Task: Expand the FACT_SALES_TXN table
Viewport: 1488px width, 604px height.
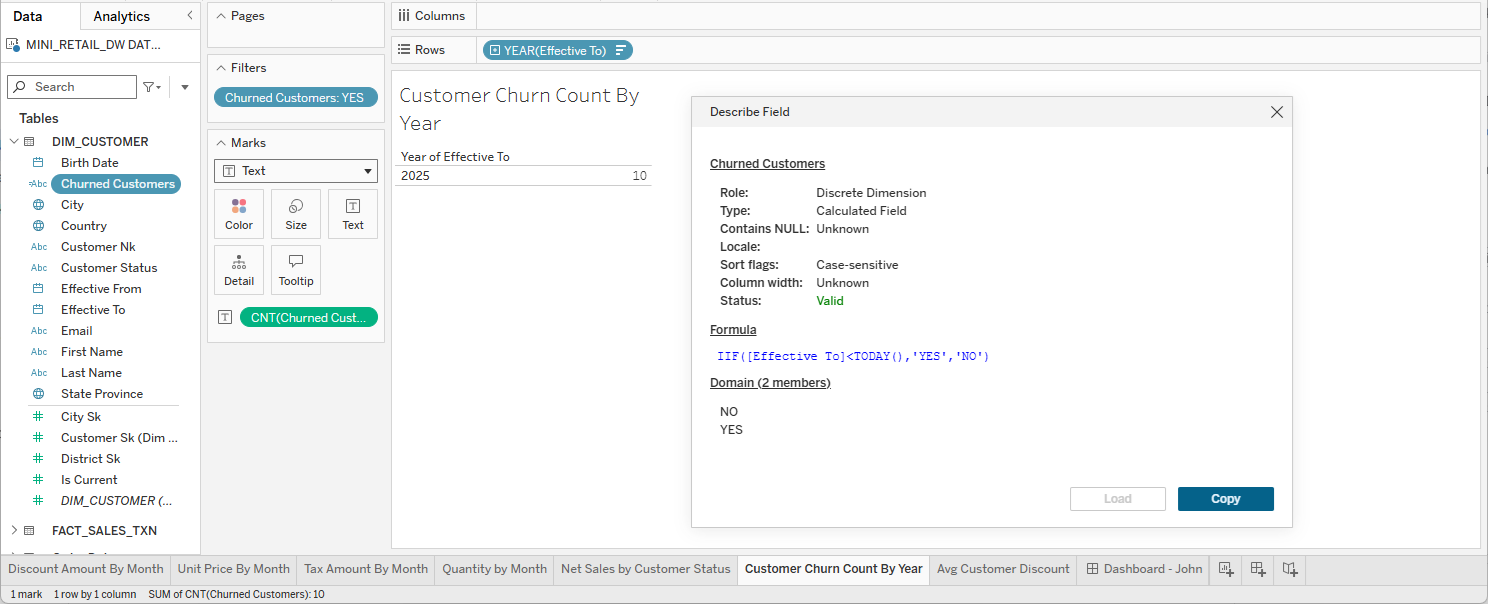Action: click(13, 531)
